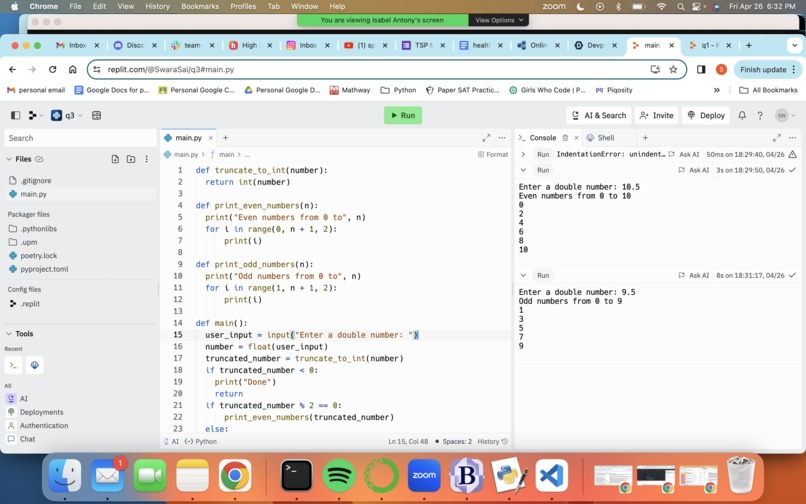
Task: Open Spotify from the dock
Action: [x=339, y=475]
